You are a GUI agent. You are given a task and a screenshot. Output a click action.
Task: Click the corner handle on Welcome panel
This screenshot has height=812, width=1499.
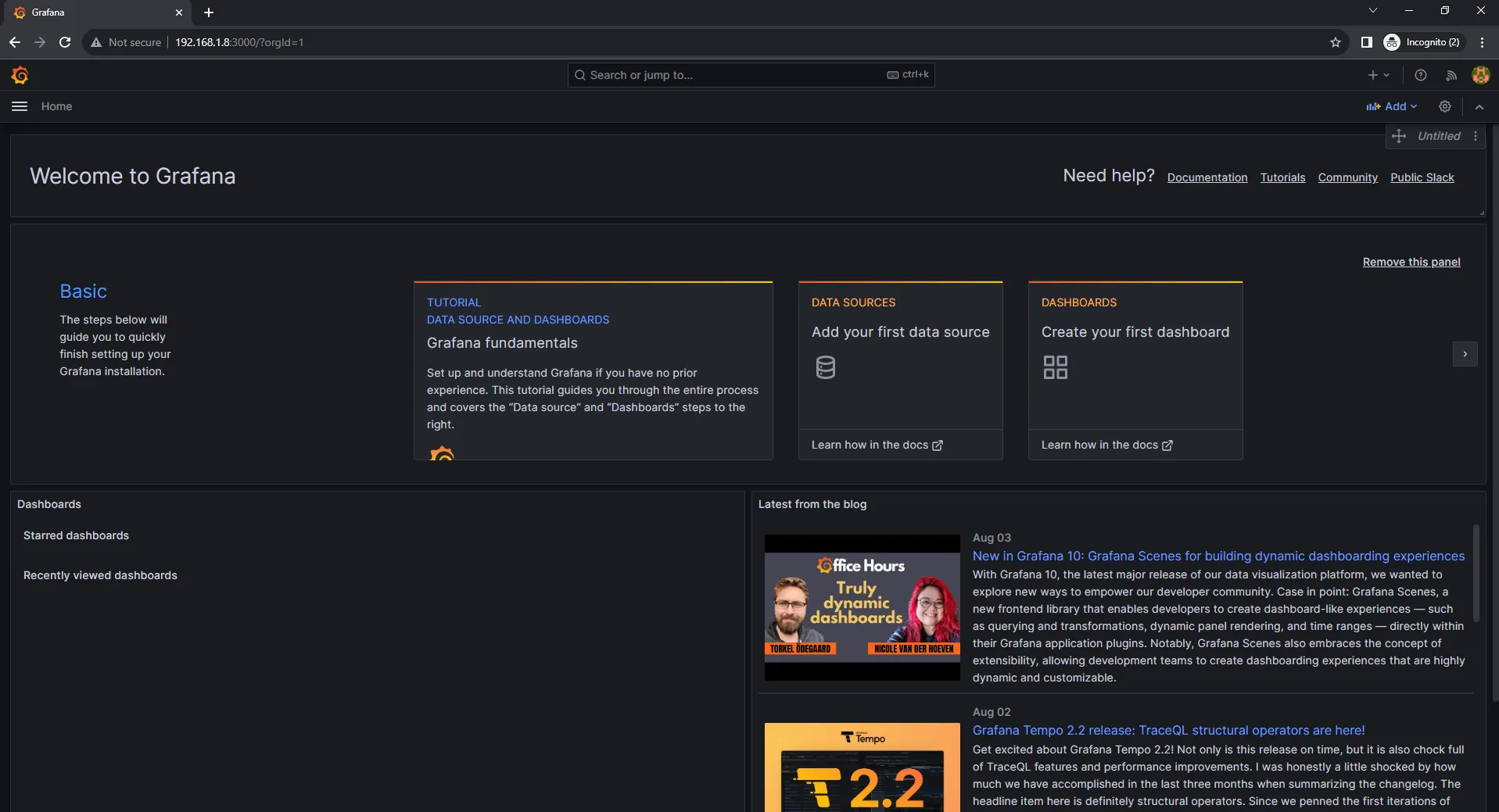pyautogui.click(x=1481, y=212)
